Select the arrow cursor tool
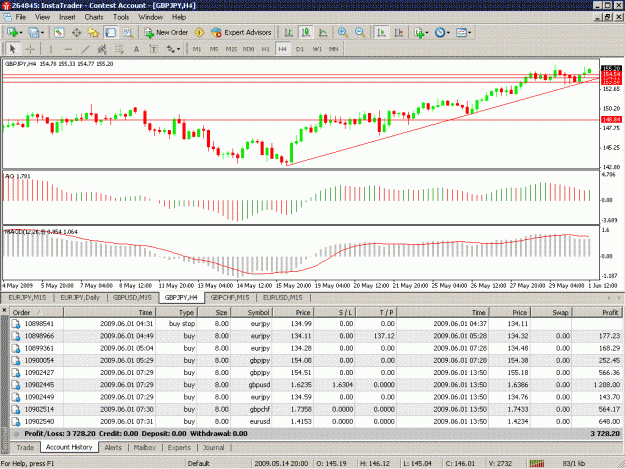The width and height of the screenshot is (625, 469). [12, 49]
